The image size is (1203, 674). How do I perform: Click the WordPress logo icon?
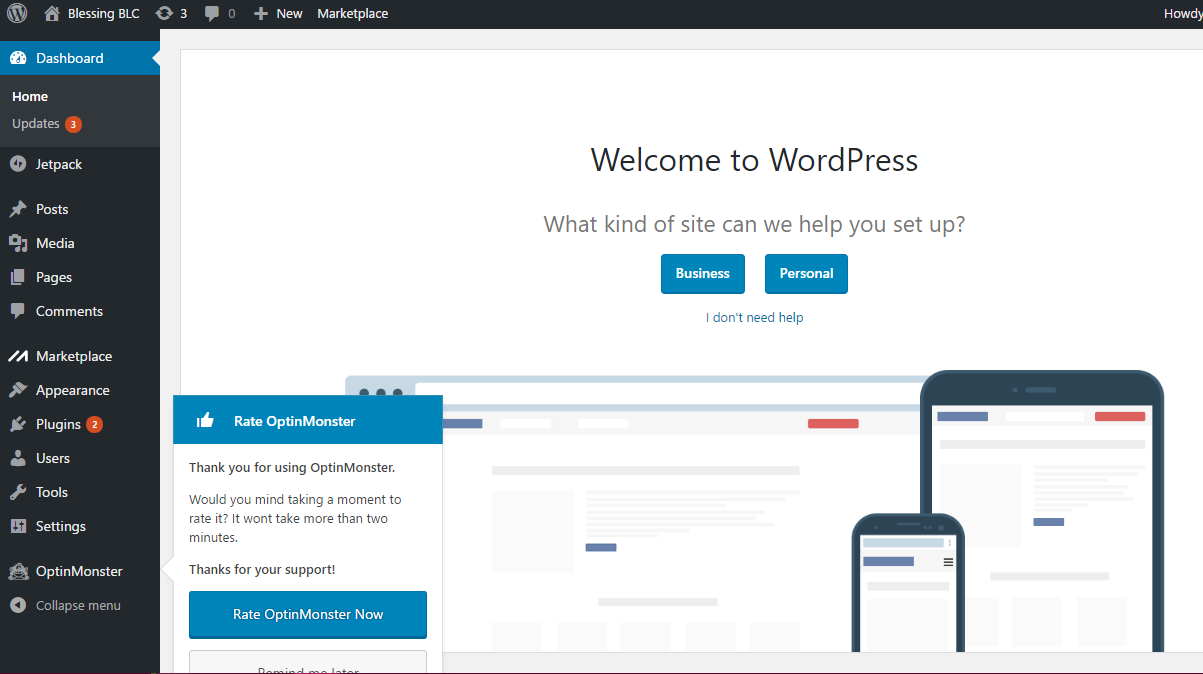tap(17, 13)
